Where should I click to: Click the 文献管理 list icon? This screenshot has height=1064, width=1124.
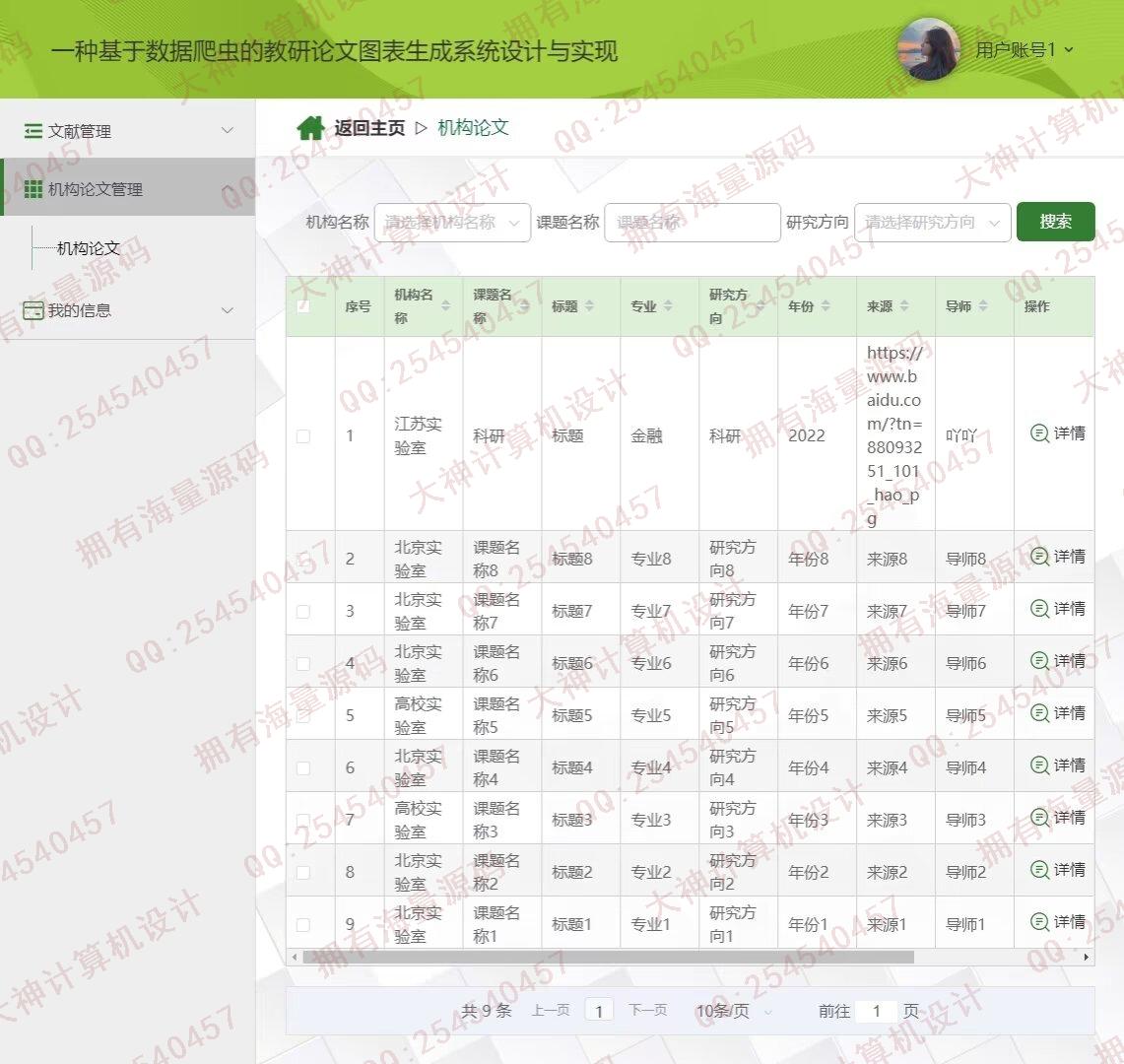33,131
